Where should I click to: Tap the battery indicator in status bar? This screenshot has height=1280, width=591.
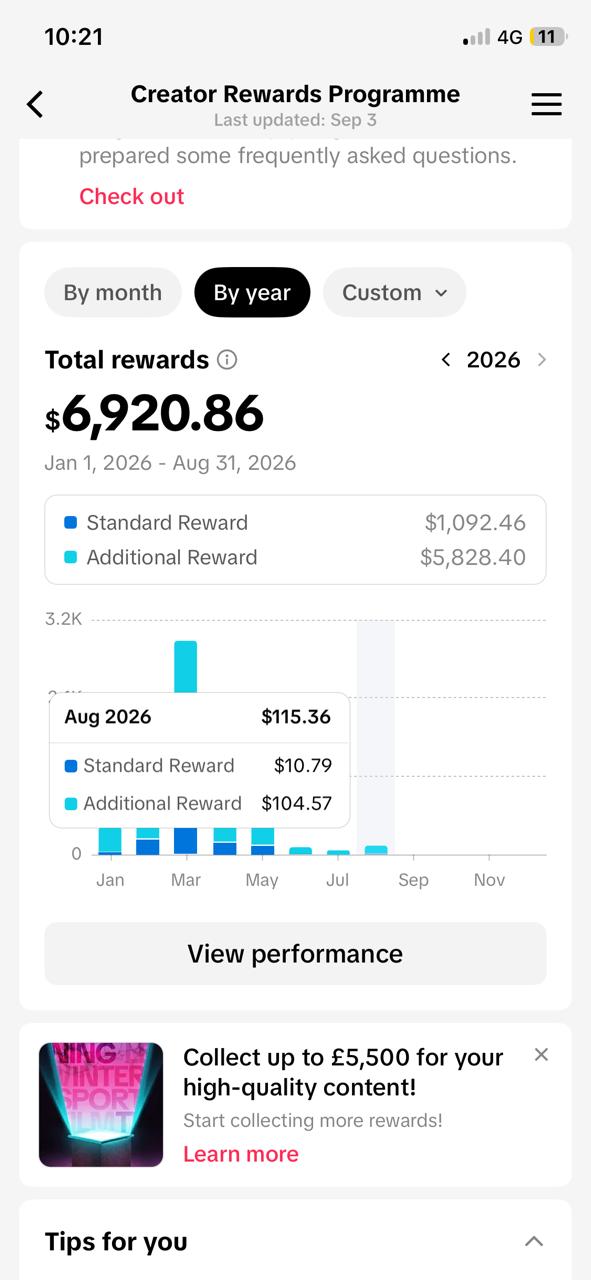click(x=548, y=37)
